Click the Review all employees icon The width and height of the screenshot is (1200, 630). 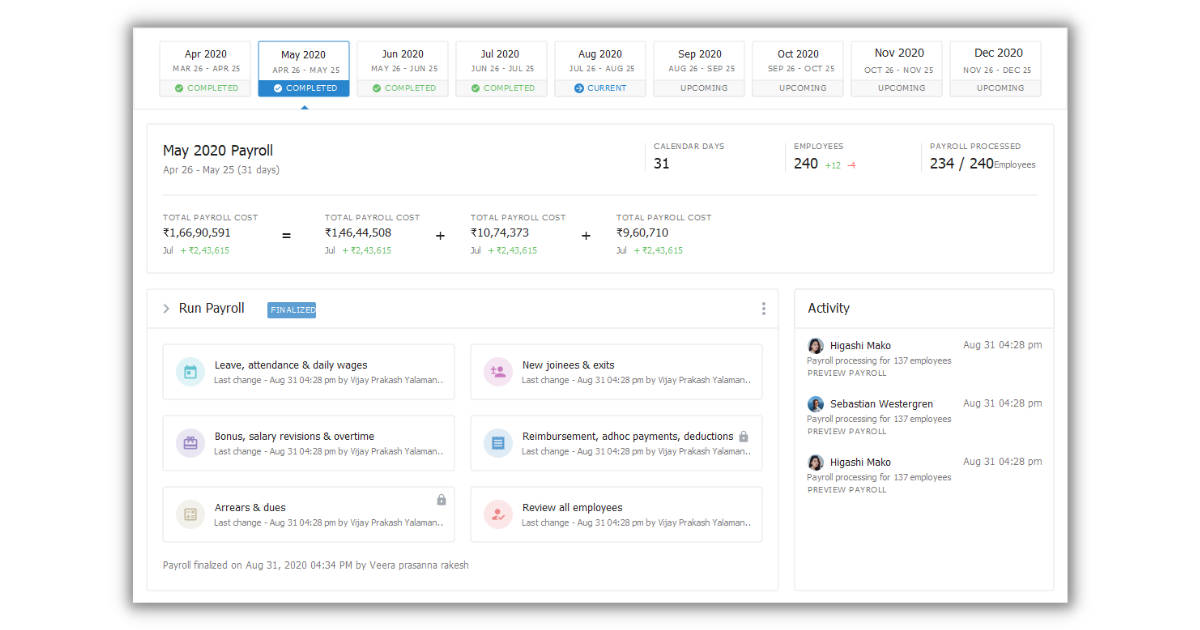(x=498, y=514)
